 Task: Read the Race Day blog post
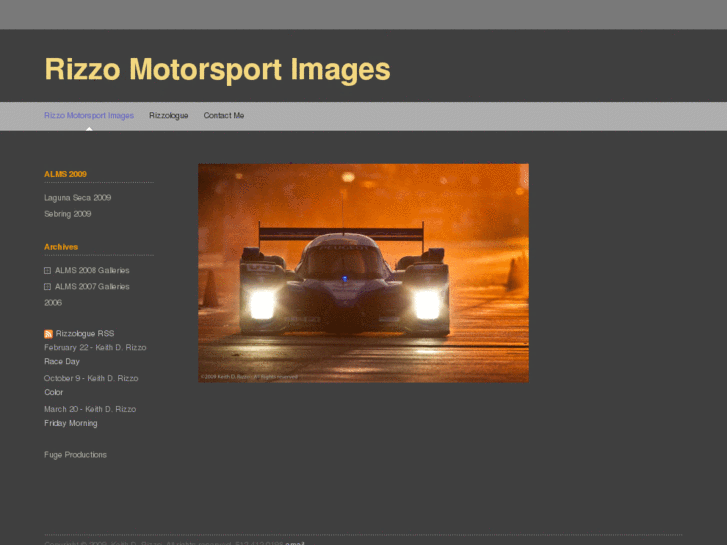61,362
